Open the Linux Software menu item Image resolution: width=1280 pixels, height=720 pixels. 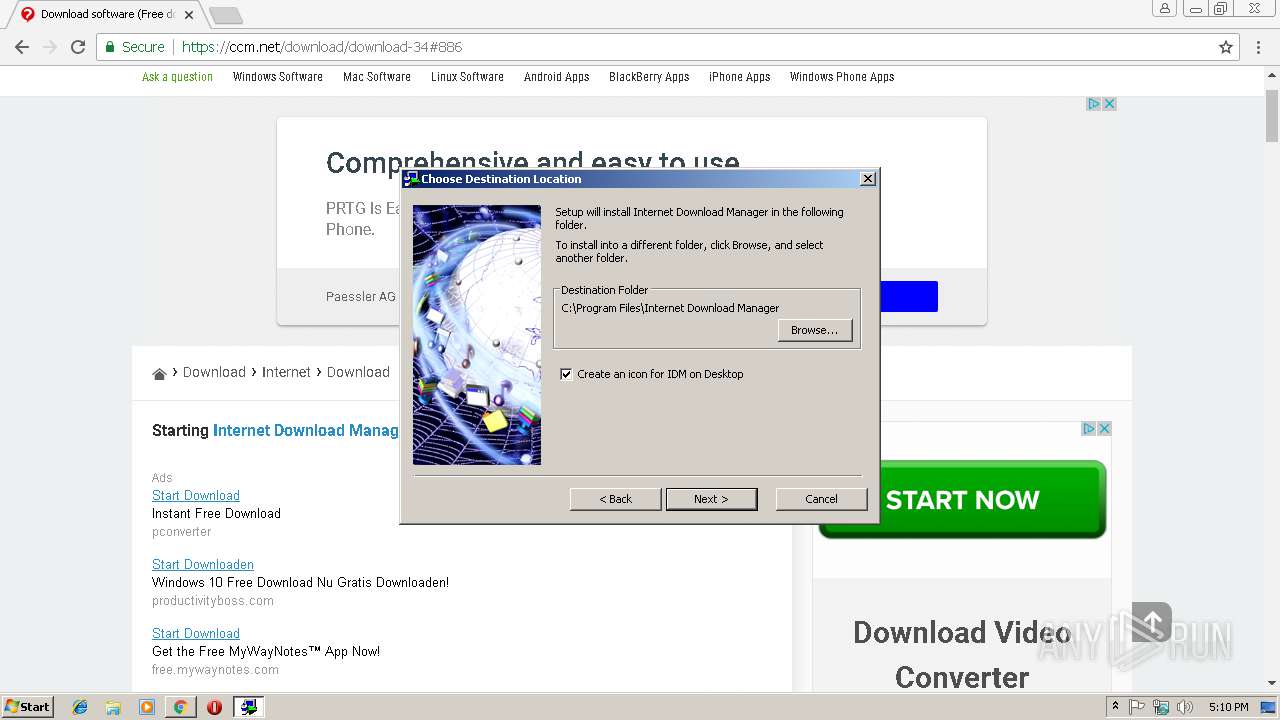(467, 77)
